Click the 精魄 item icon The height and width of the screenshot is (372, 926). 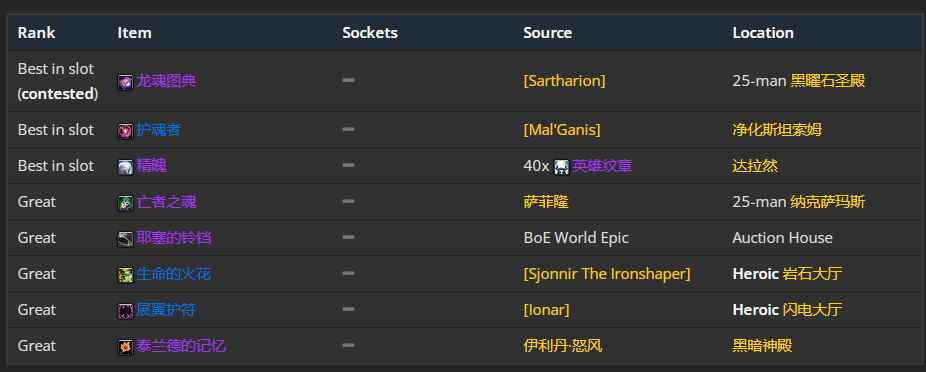point(125,167)
